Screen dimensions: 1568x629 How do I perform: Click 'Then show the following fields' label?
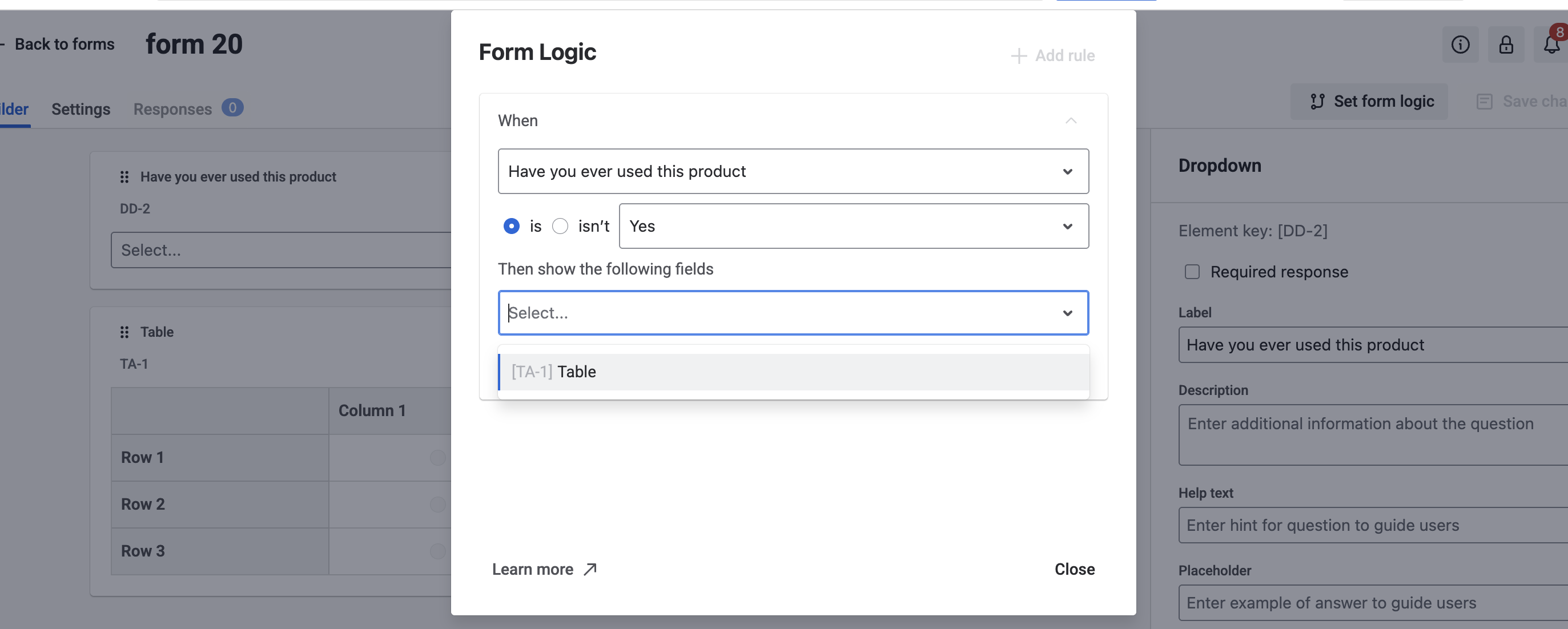point(606,269)
